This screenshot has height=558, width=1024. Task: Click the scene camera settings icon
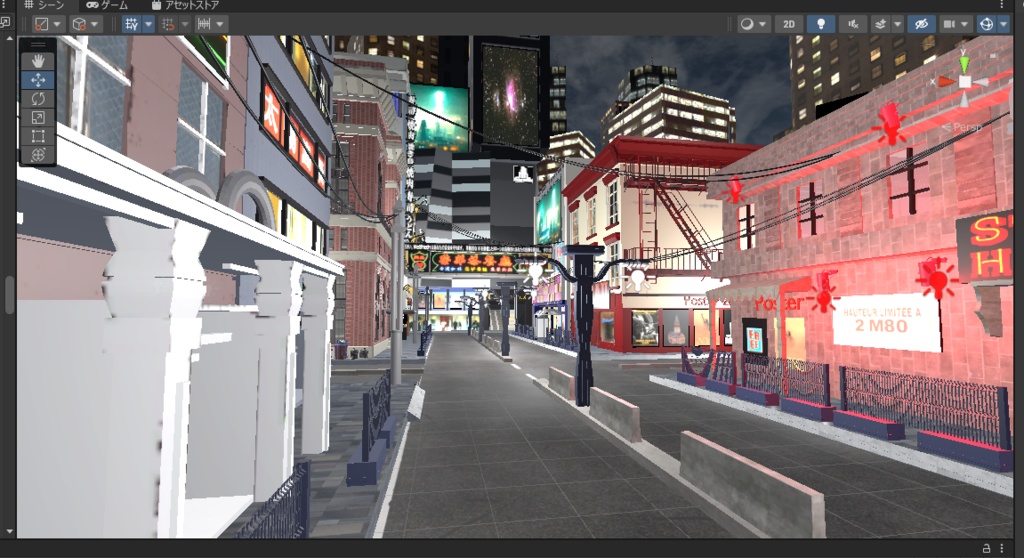point(949,24)
